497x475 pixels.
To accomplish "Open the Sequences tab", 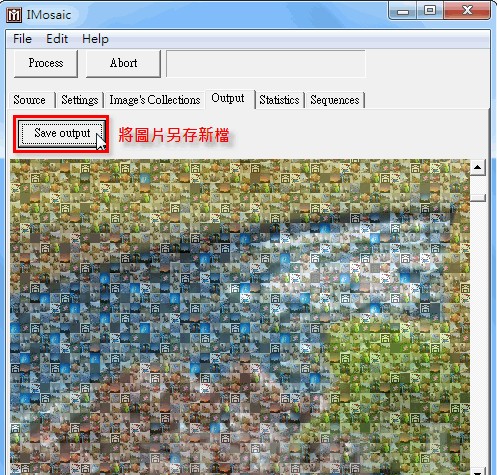I will tap(335, 100).
